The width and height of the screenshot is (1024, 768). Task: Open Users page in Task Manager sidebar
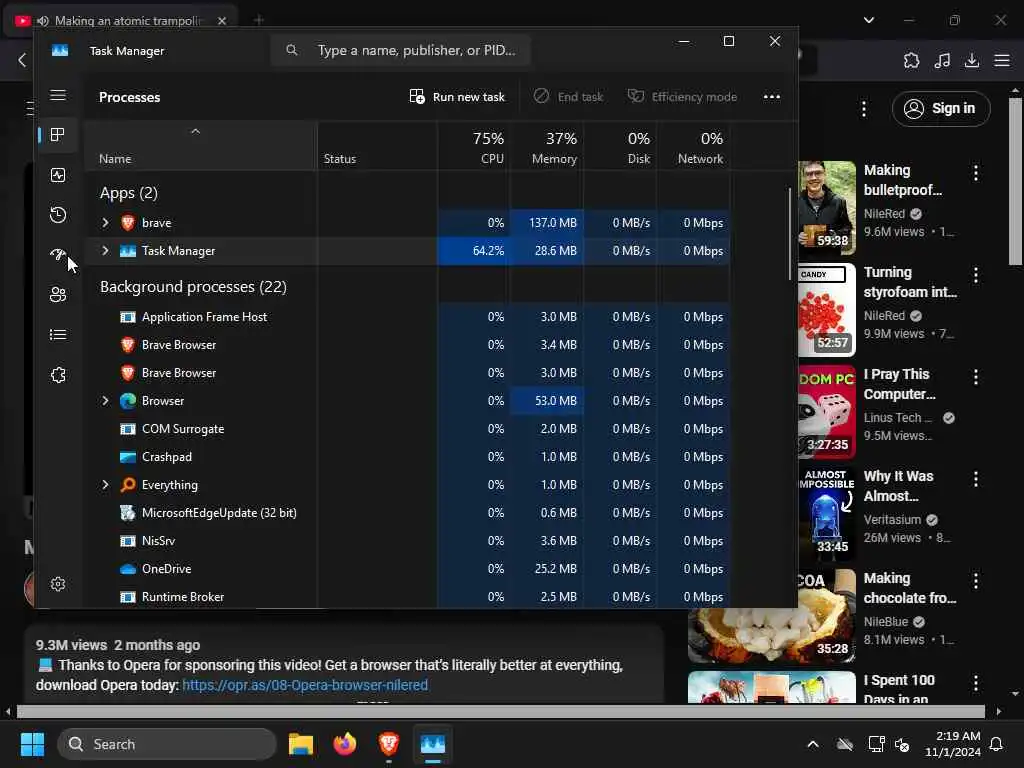coord(58,295)
